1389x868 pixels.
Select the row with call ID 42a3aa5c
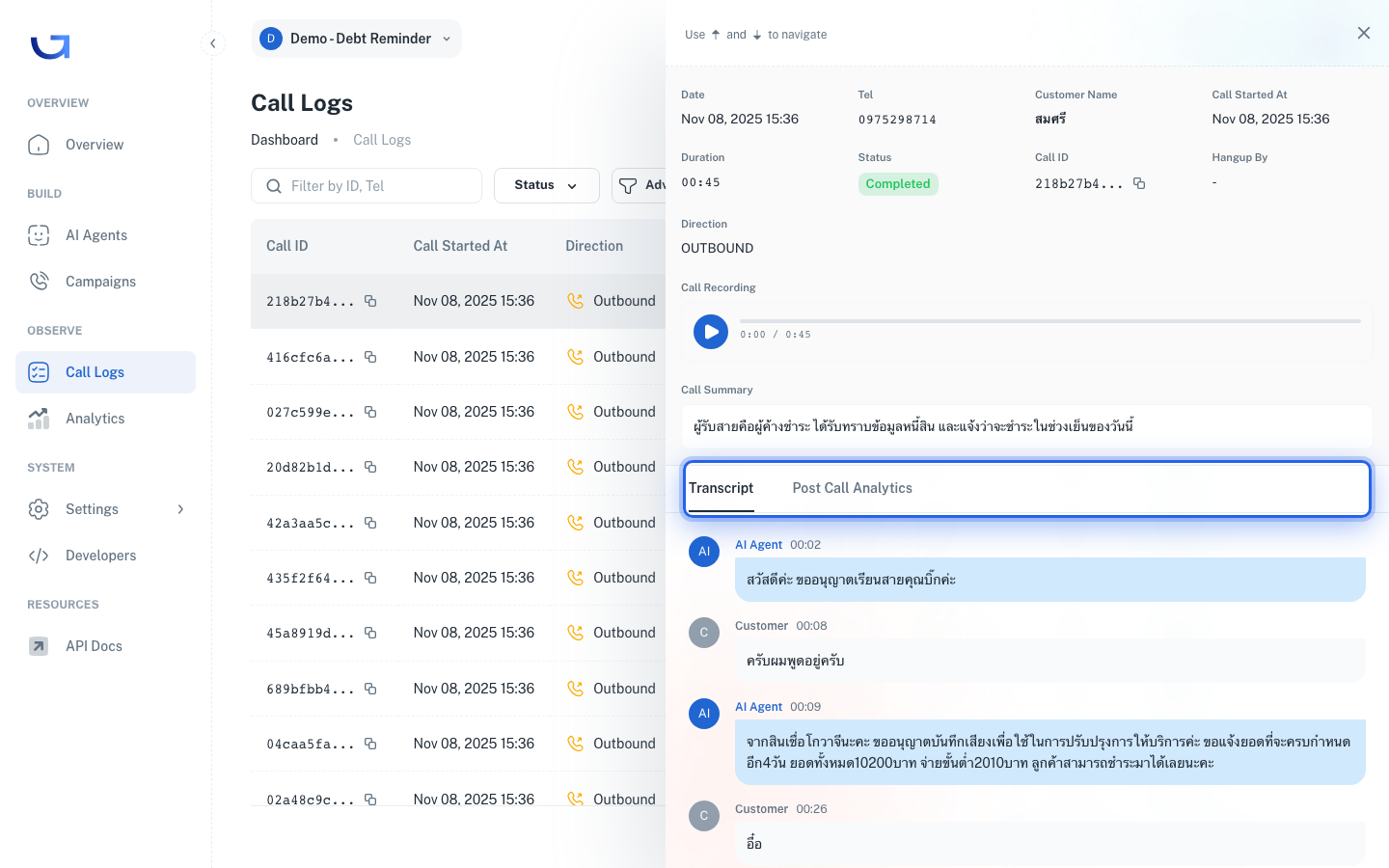pyautogui.click(x=458, y=523)
